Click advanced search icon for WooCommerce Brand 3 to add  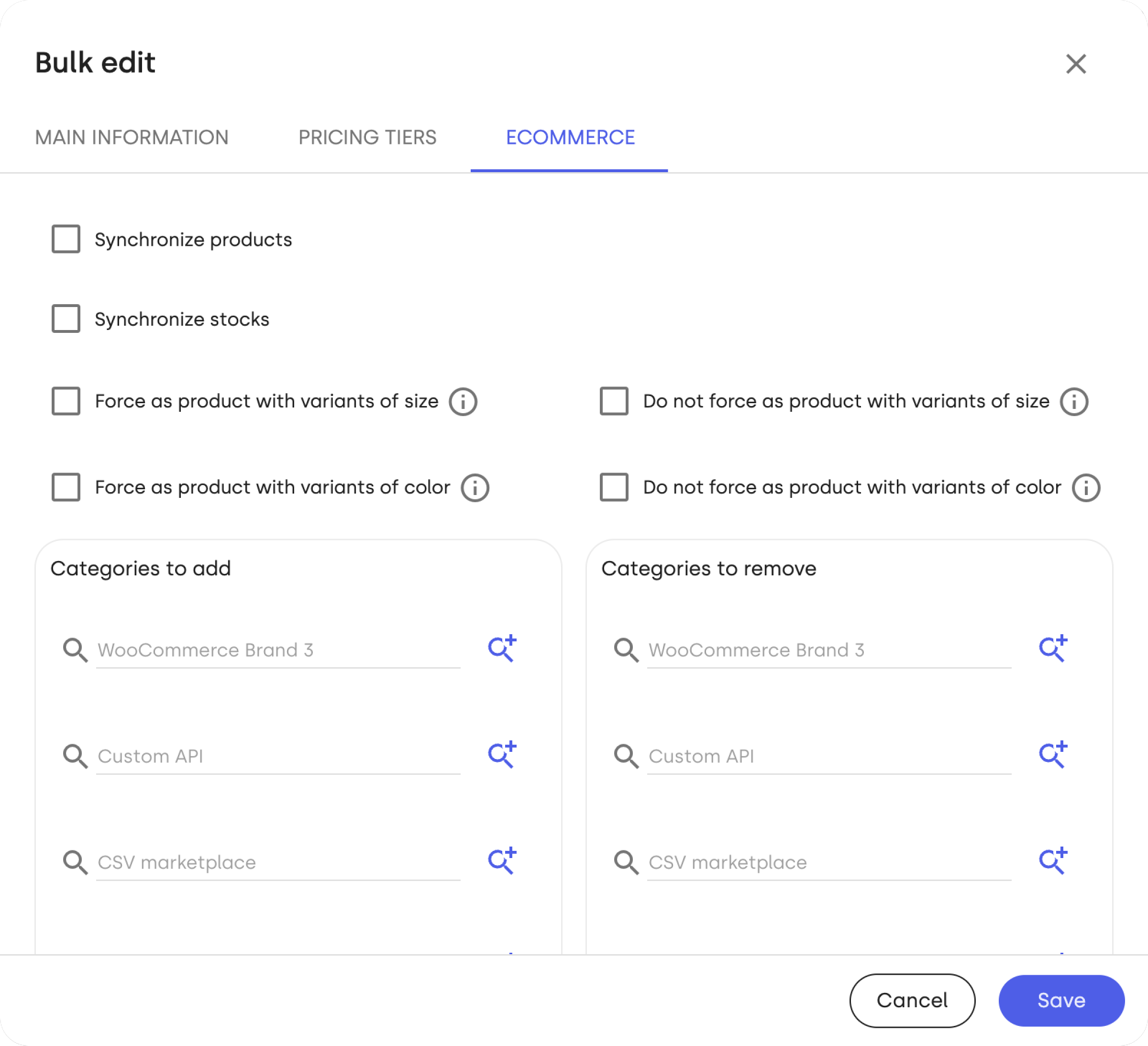pos(502,649)
